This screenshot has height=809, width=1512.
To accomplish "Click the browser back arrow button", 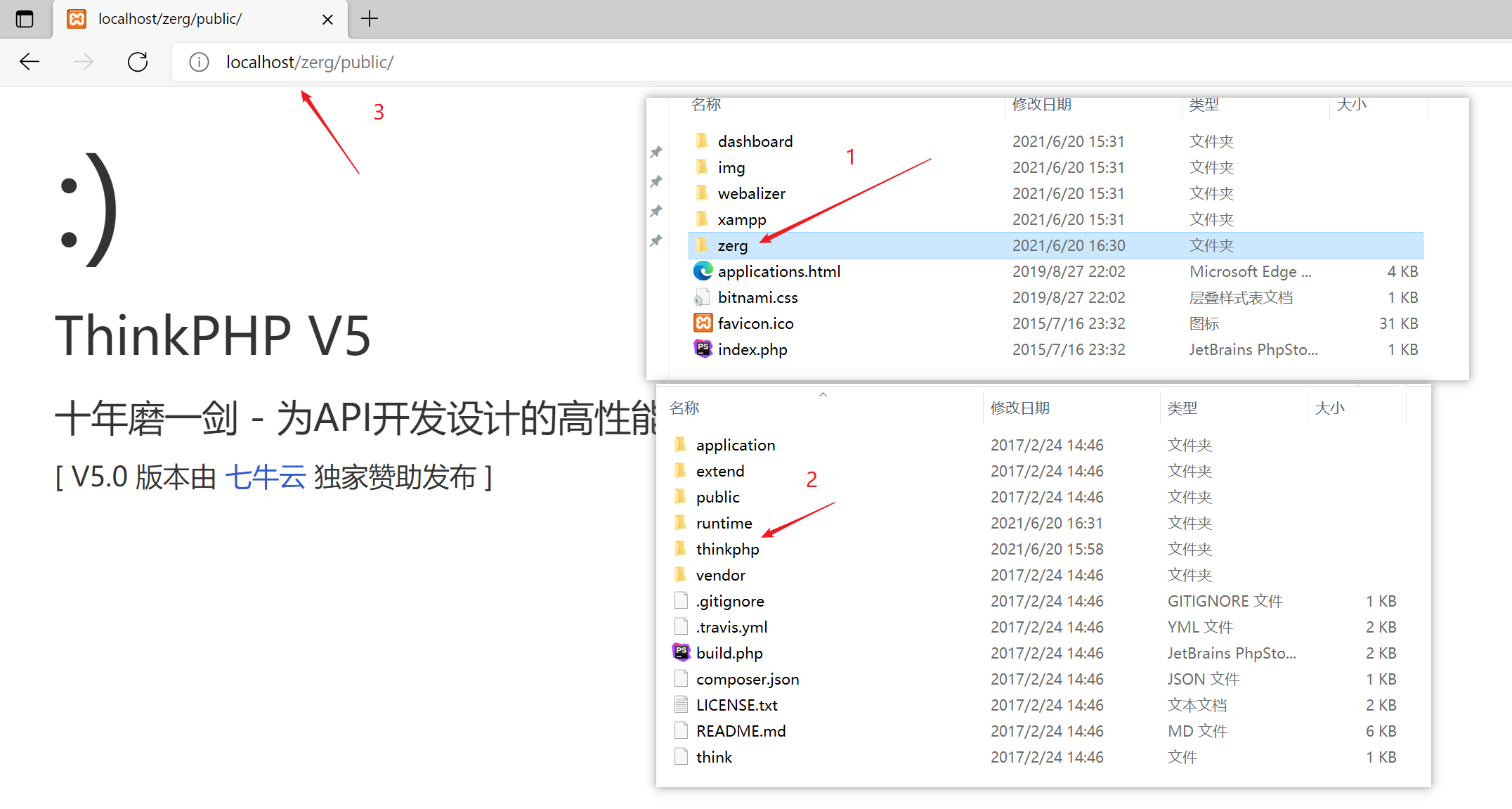I will pos(30,62).
